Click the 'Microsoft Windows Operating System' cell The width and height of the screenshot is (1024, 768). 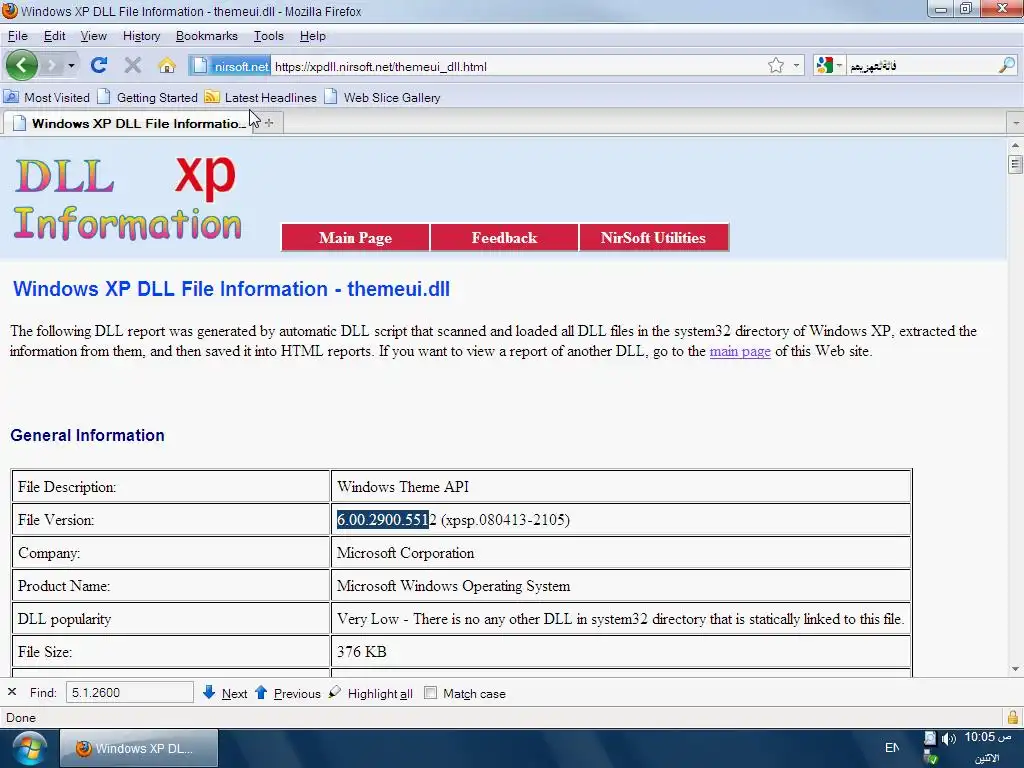coord(621,586)
